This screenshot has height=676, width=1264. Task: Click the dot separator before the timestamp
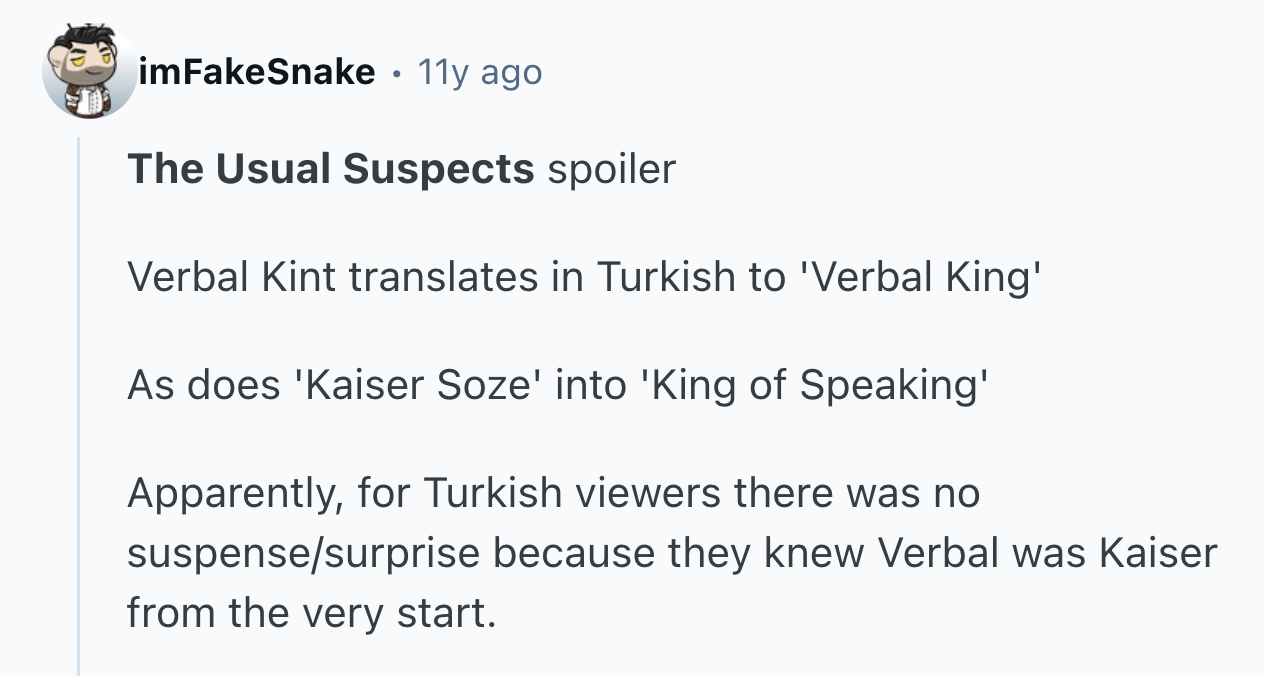pyautogui.click(x=397, y=72)
